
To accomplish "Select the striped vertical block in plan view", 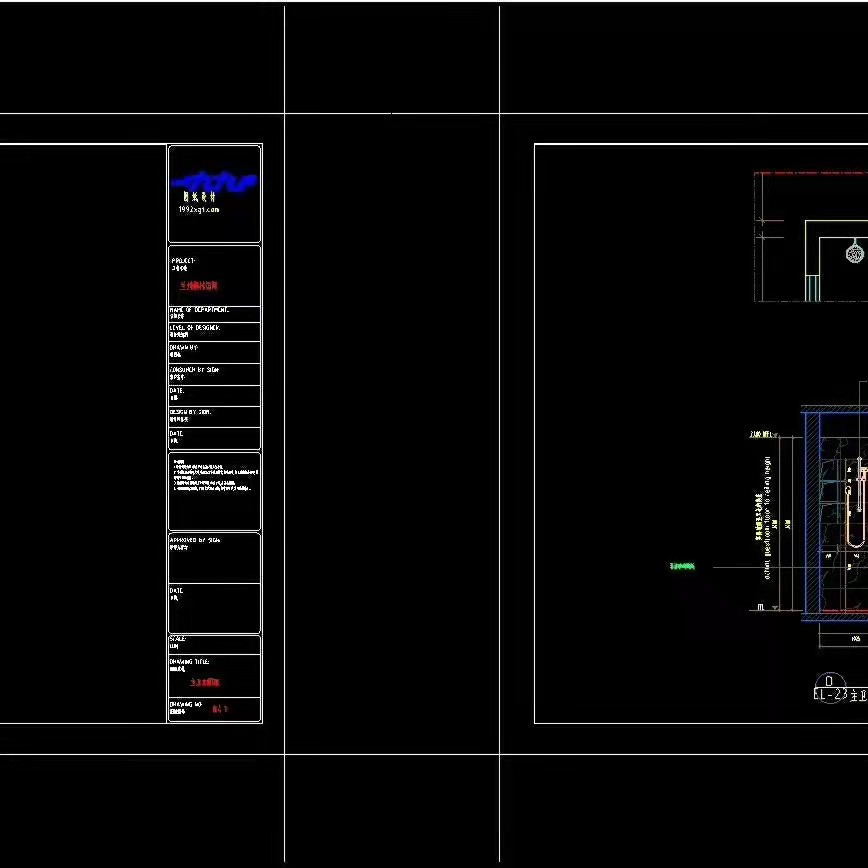I will point(813,287).
